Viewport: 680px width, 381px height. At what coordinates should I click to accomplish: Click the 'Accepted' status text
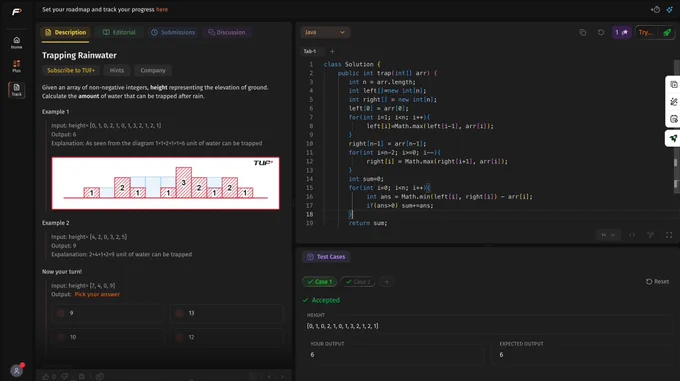pyautogui.click(x=326, y=300)
